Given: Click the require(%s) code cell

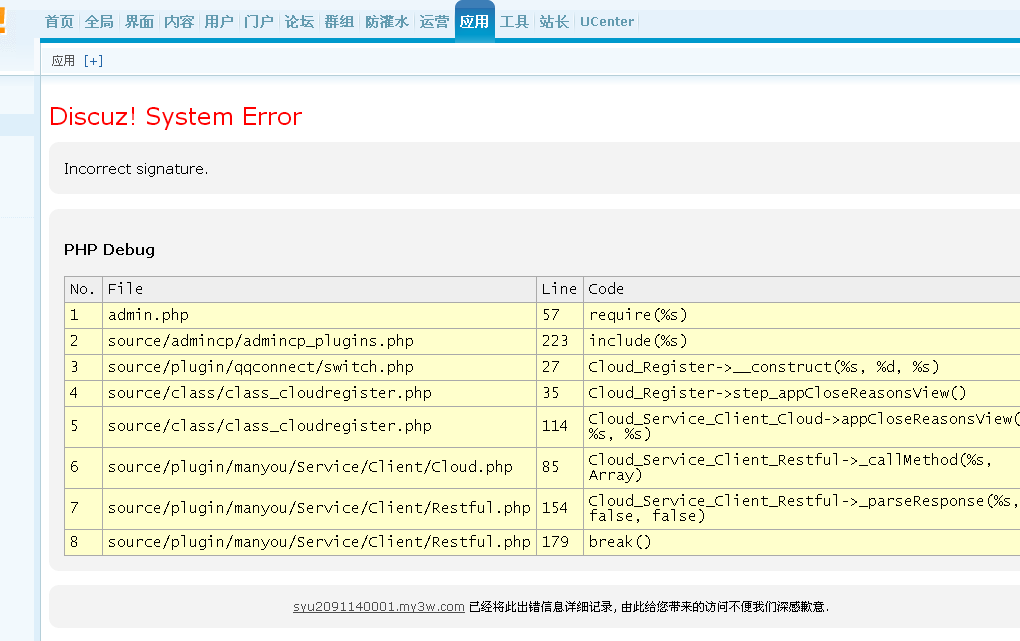Looking at the screenshot, I should tap(801, 315).
